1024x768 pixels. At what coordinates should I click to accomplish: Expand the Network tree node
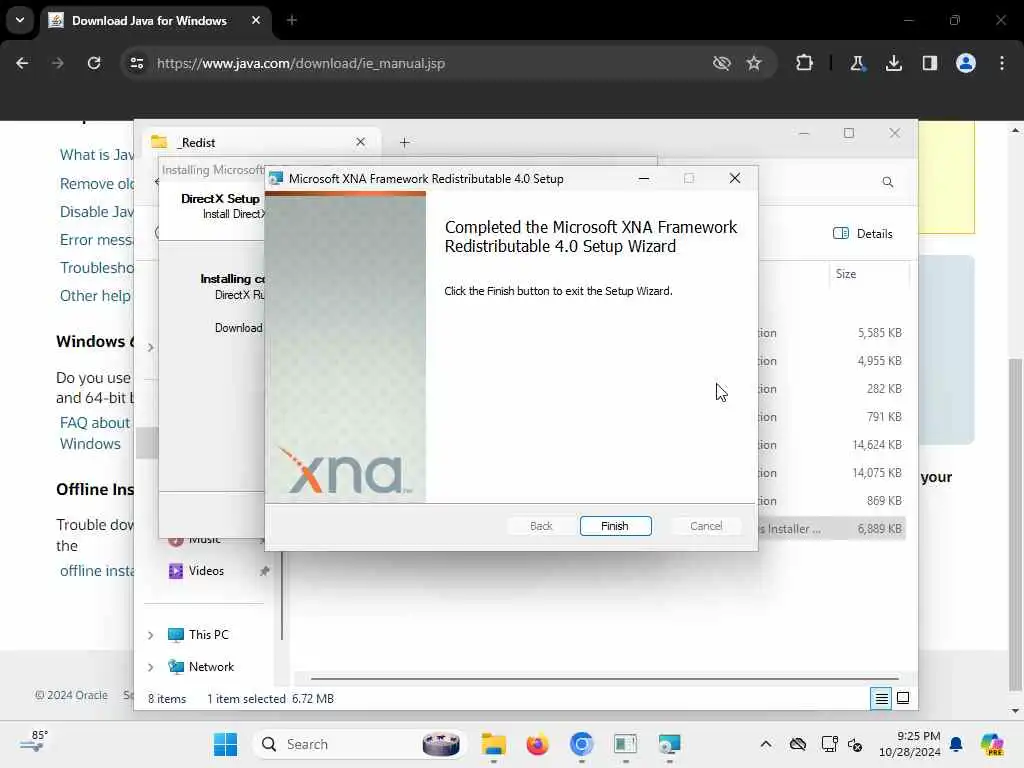(150, 667)
